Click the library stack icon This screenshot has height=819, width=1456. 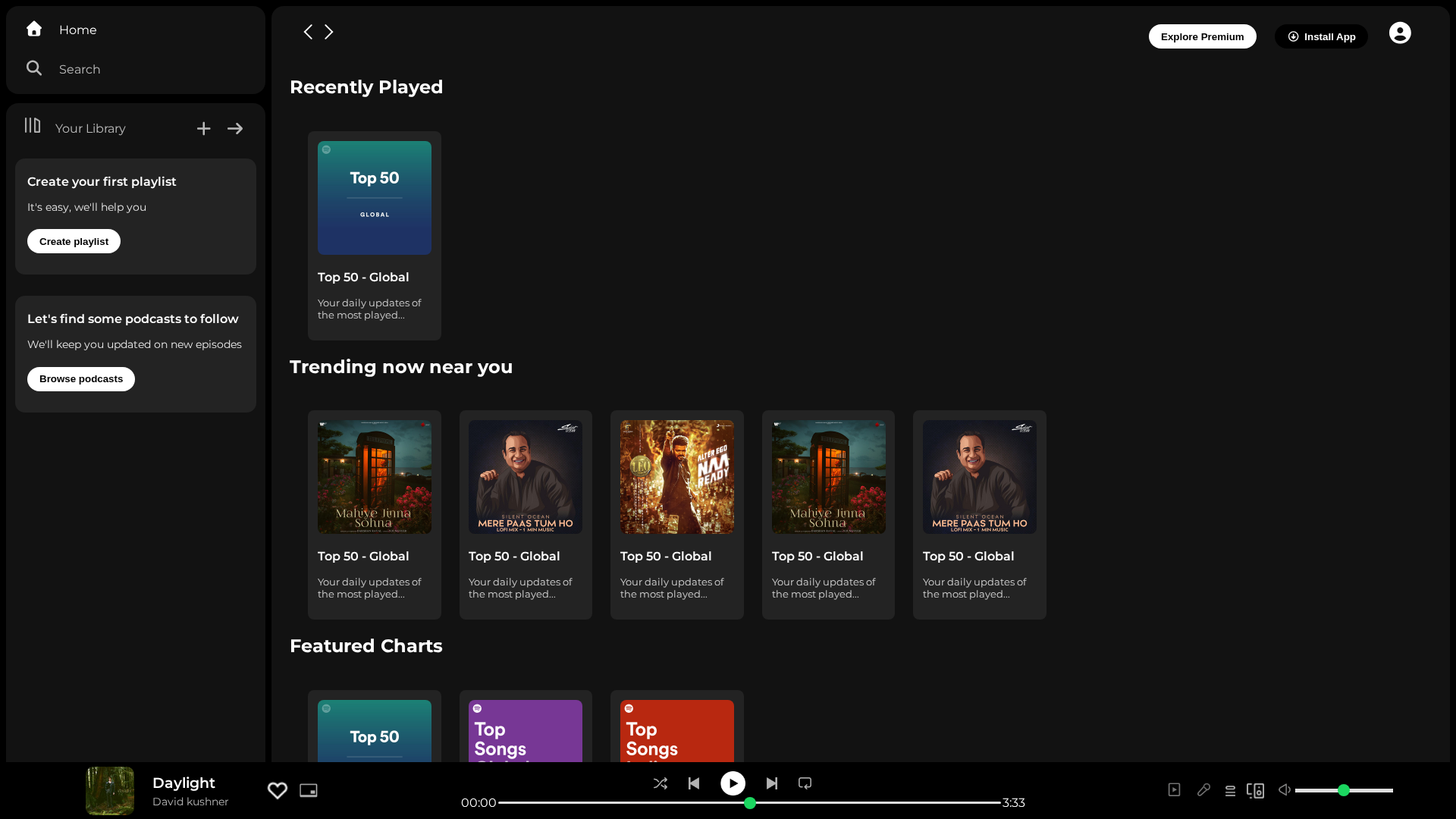[33, 125]
